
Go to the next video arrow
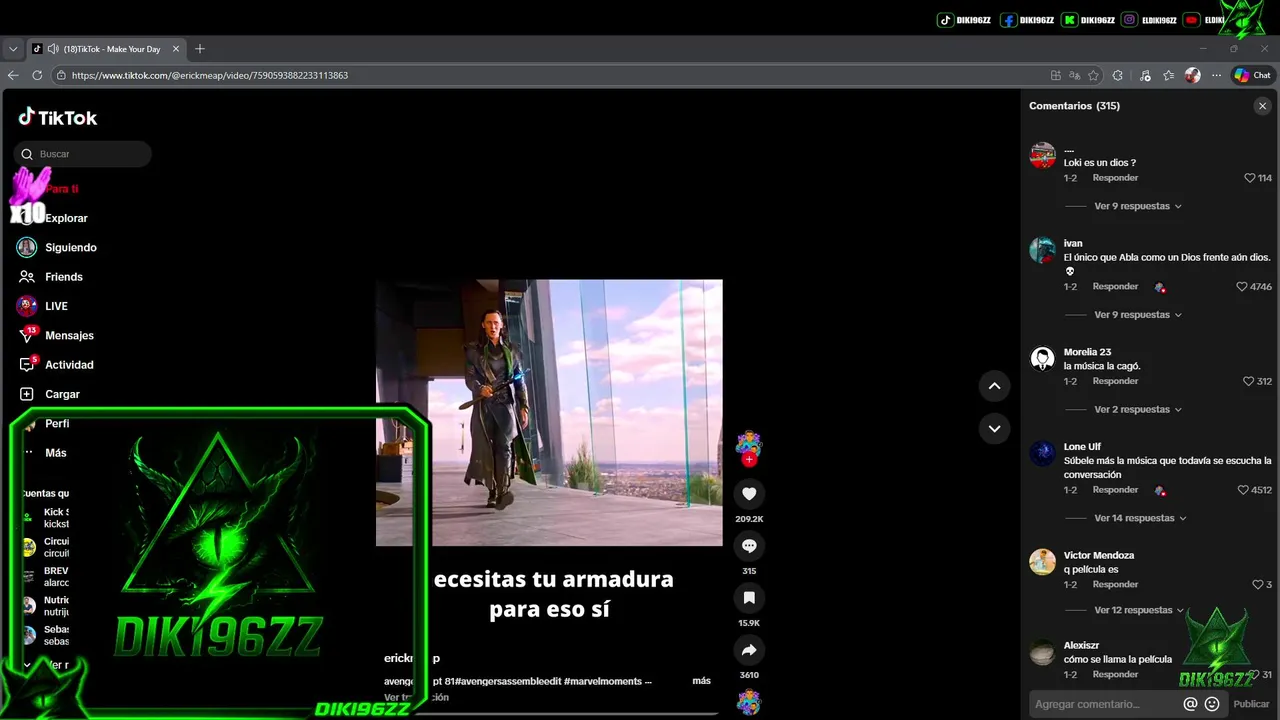coord(994,428)
